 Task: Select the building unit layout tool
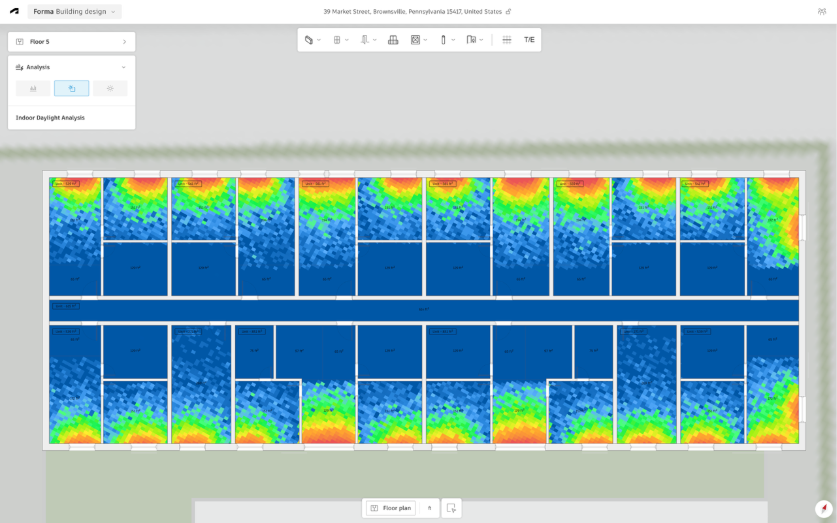(x=393, y=40)
